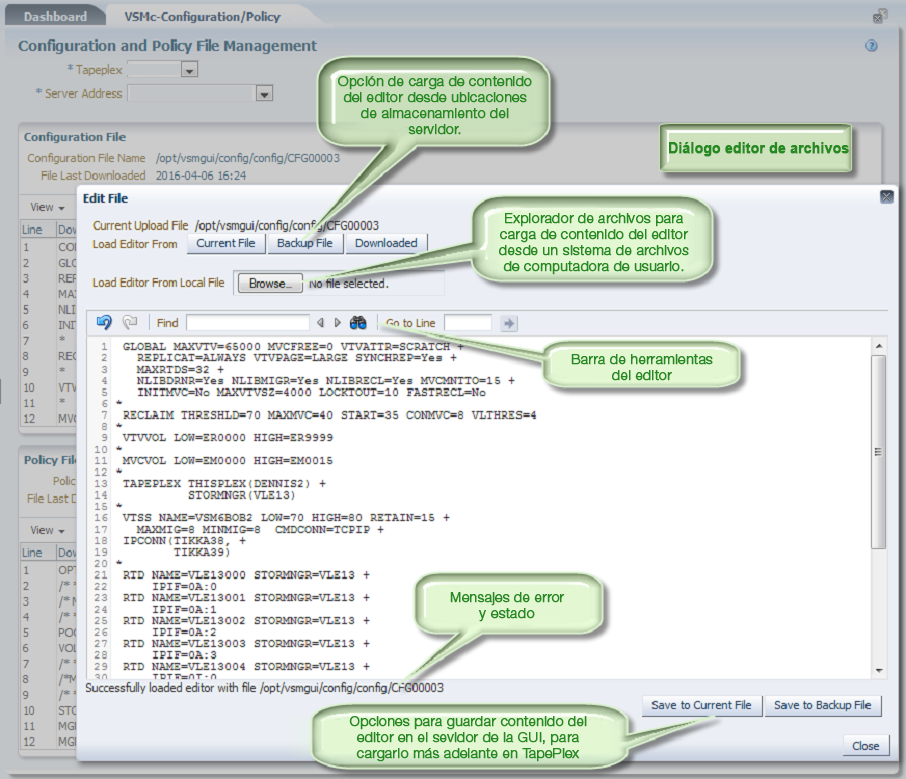Select the VSMc-Configuration/Policy tab
Image resolution: width=906 pixels, height=779 pixels.
(202, 16)
